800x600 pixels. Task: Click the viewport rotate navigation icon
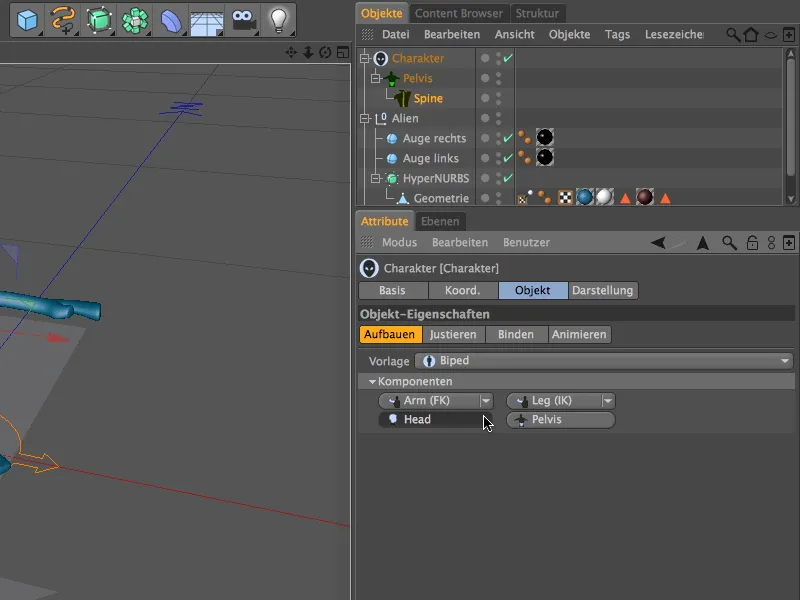pos(325,52)
